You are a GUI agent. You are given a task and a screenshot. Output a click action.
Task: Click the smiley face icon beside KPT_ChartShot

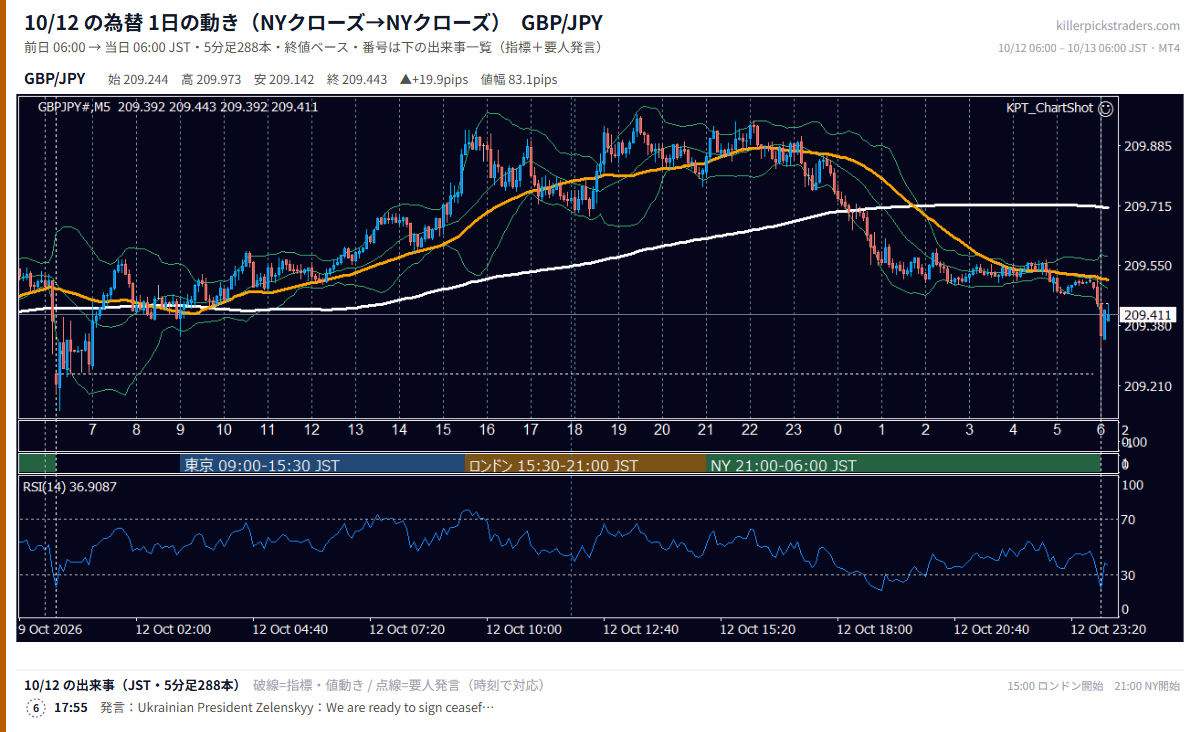click(1105, 108)
